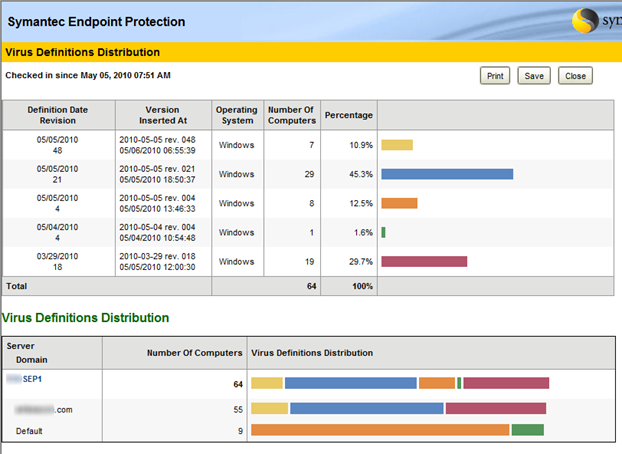Click the yellow segment in SEP1 bar
Viewport: 622px width, 454px height.
click(x=267, y=383)
